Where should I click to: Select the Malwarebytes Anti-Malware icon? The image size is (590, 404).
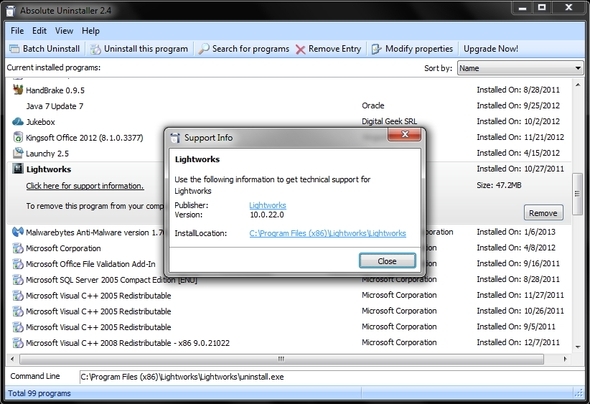18,232
